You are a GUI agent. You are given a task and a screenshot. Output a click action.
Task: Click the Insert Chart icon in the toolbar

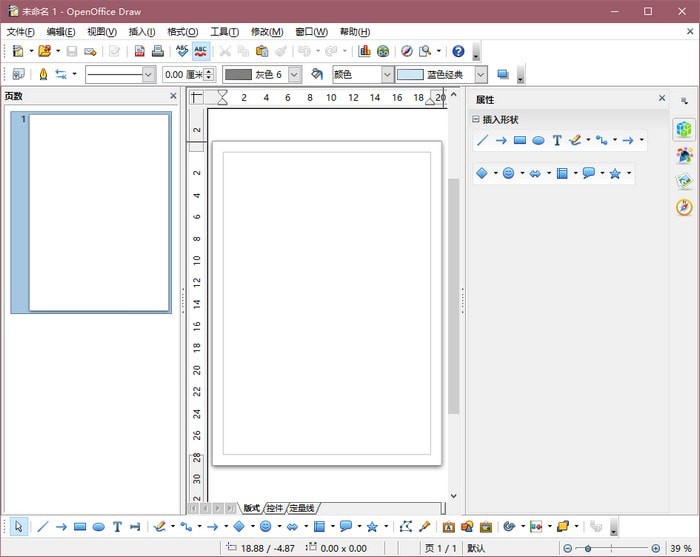pos(364,51)
